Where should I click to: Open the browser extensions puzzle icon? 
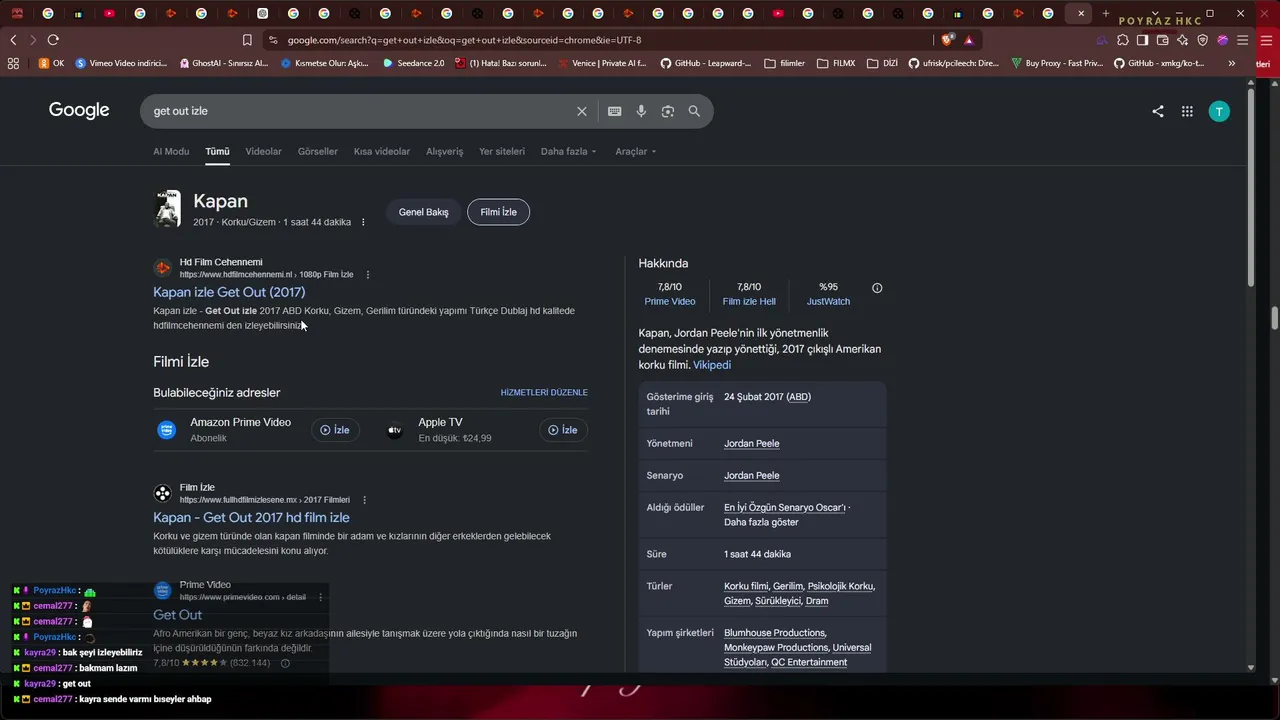(x=1123, y=40)
